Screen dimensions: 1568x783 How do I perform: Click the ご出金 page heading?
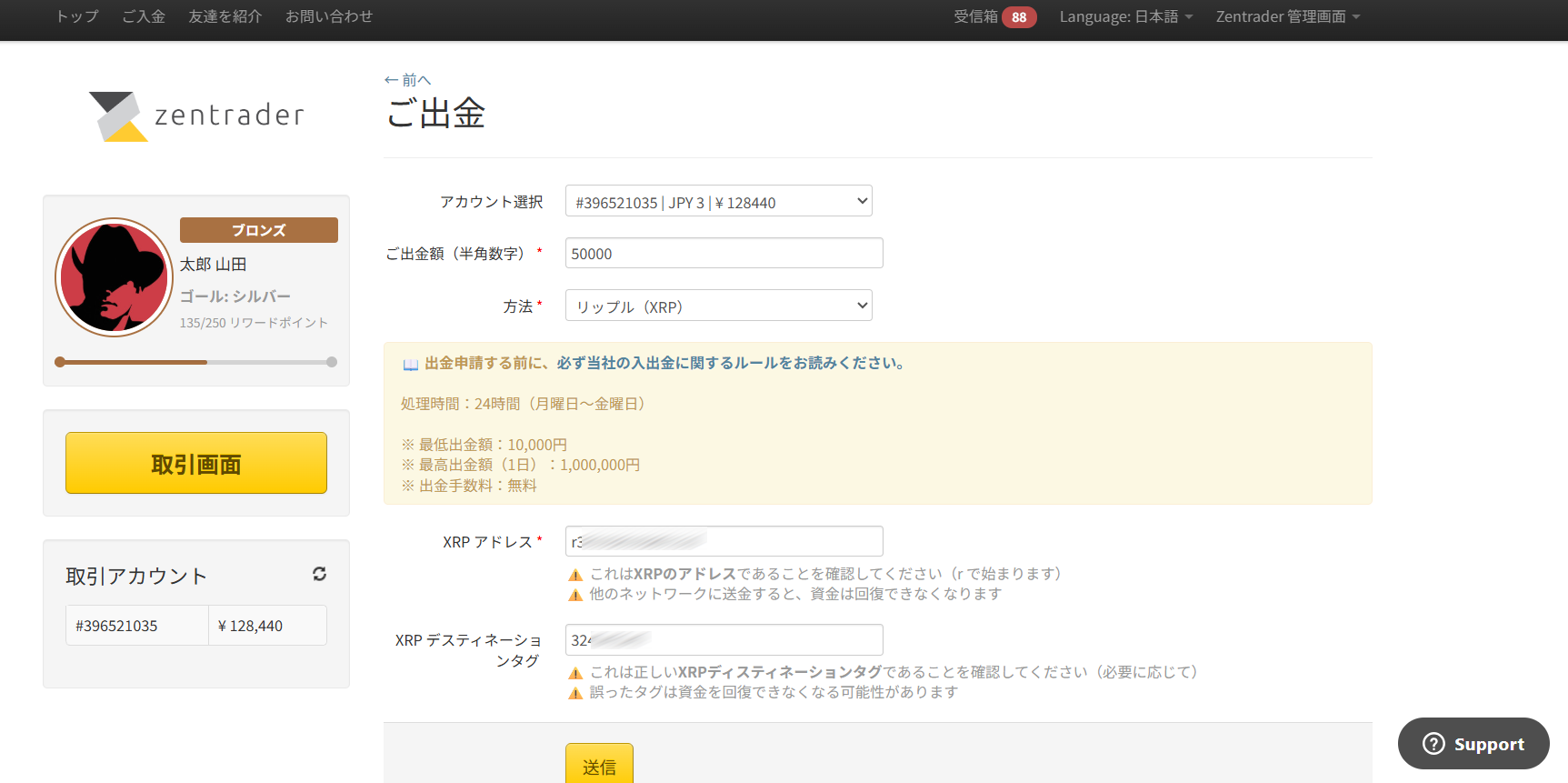tap(435, 114)
